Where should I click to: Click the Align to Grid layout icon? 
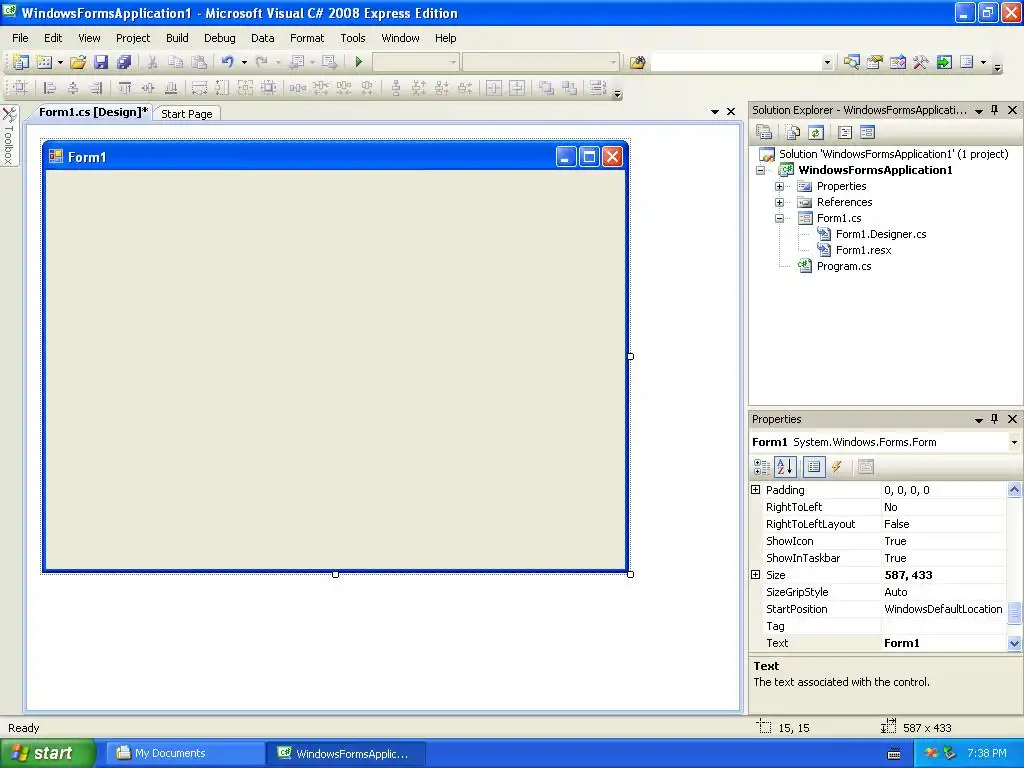[20, 88]
